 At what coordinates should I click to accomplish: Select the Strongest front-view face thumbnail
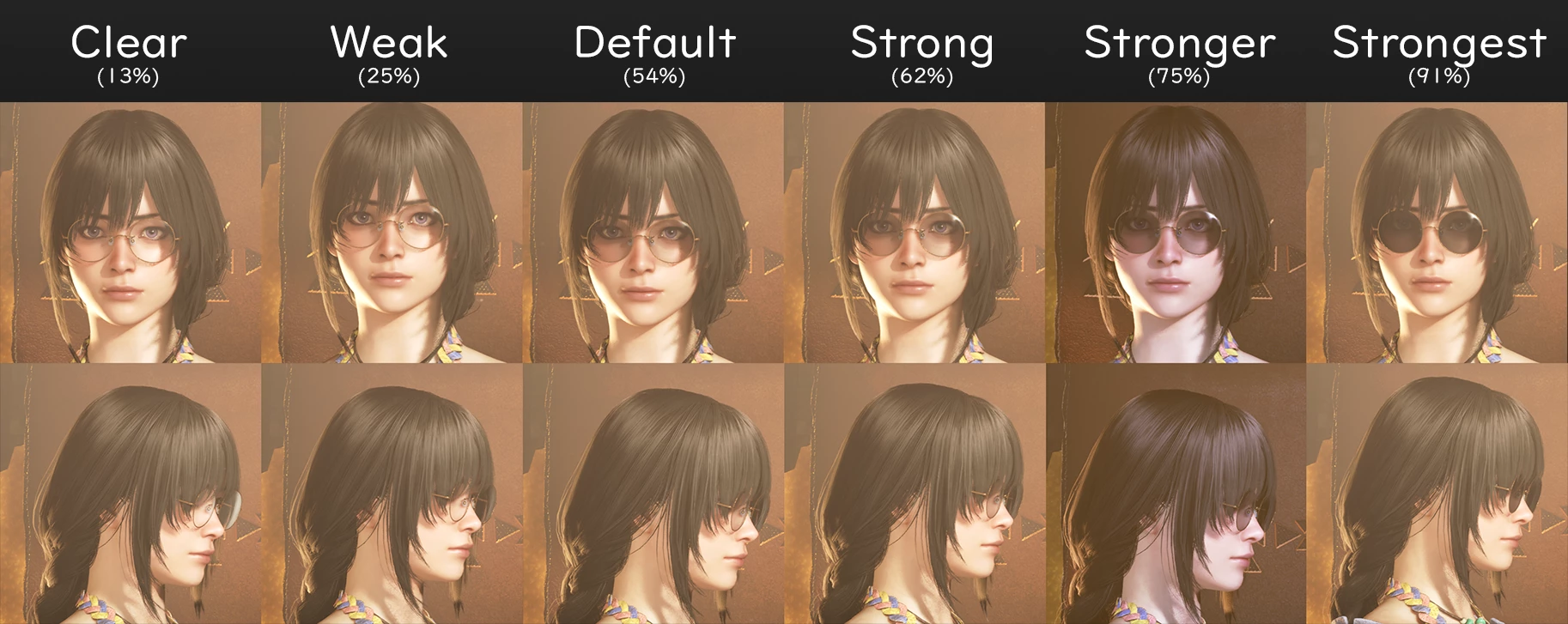1437,232
